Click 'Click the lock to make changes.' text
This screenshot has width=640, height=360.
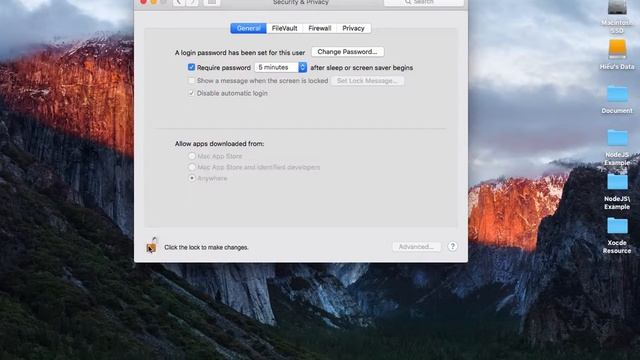(206, 247)
